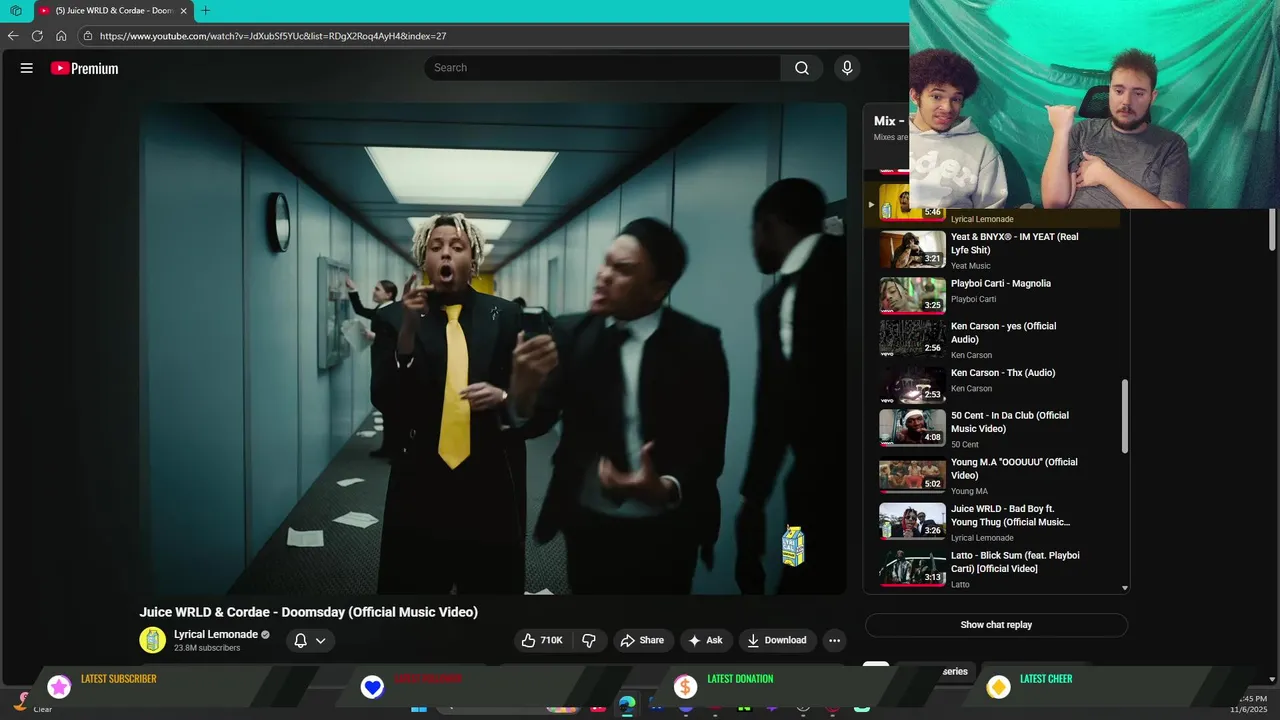The width and height of the screenshot is (1280, 720).
Task: Click the main page vertical scrollbar
Action: (1272, 228)
